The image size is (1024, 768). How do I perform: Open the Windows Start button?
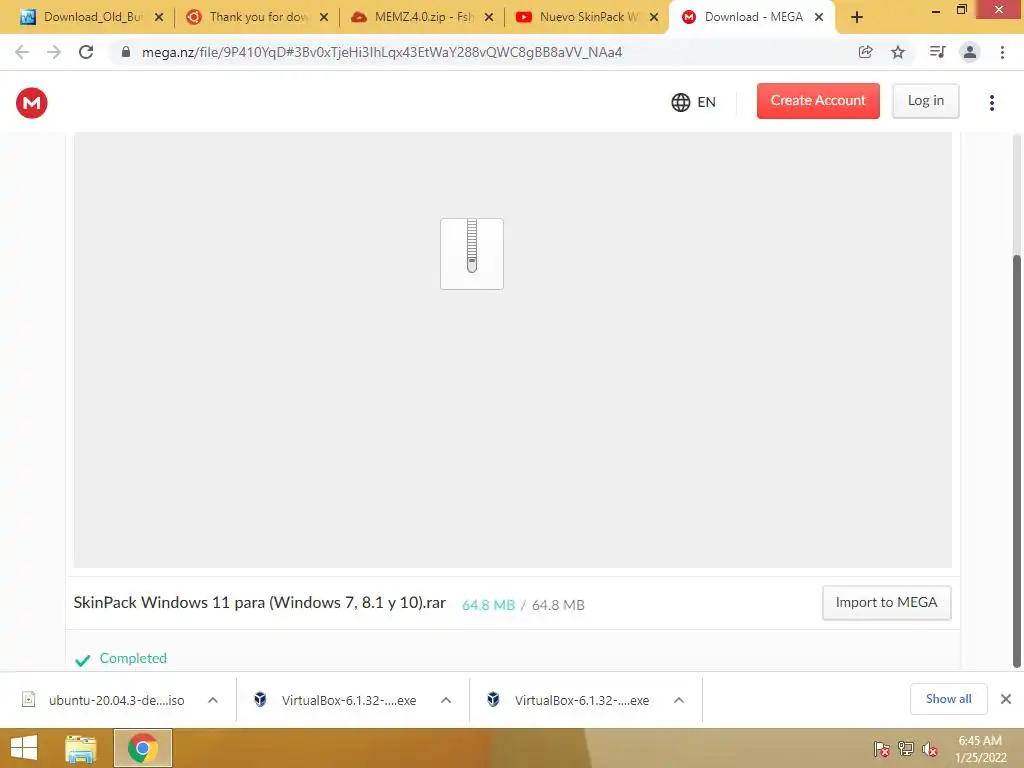click(x=24, y=748)
